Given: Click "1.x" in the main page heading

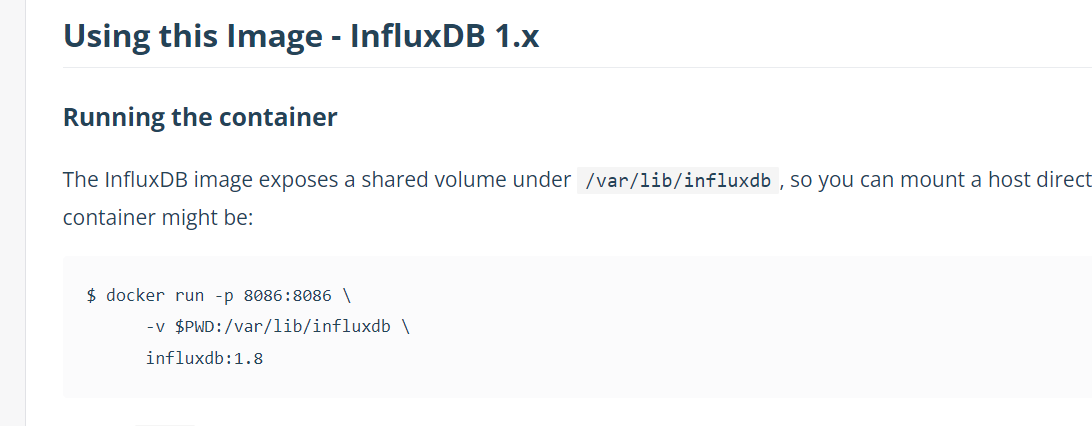Looking at the screenshot, I should [517, 36].
